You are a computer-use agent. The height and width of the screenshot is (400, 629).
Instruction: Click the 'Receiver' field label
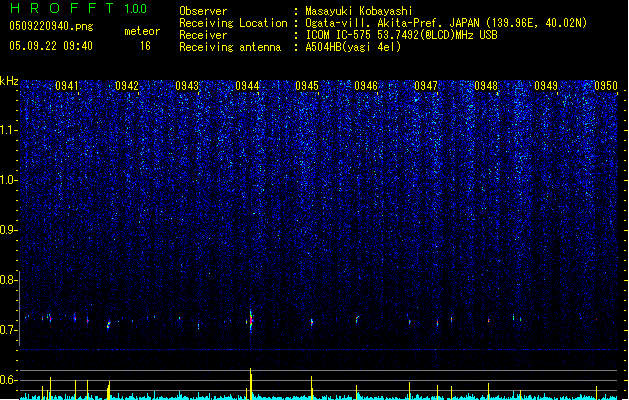[203, 35]
